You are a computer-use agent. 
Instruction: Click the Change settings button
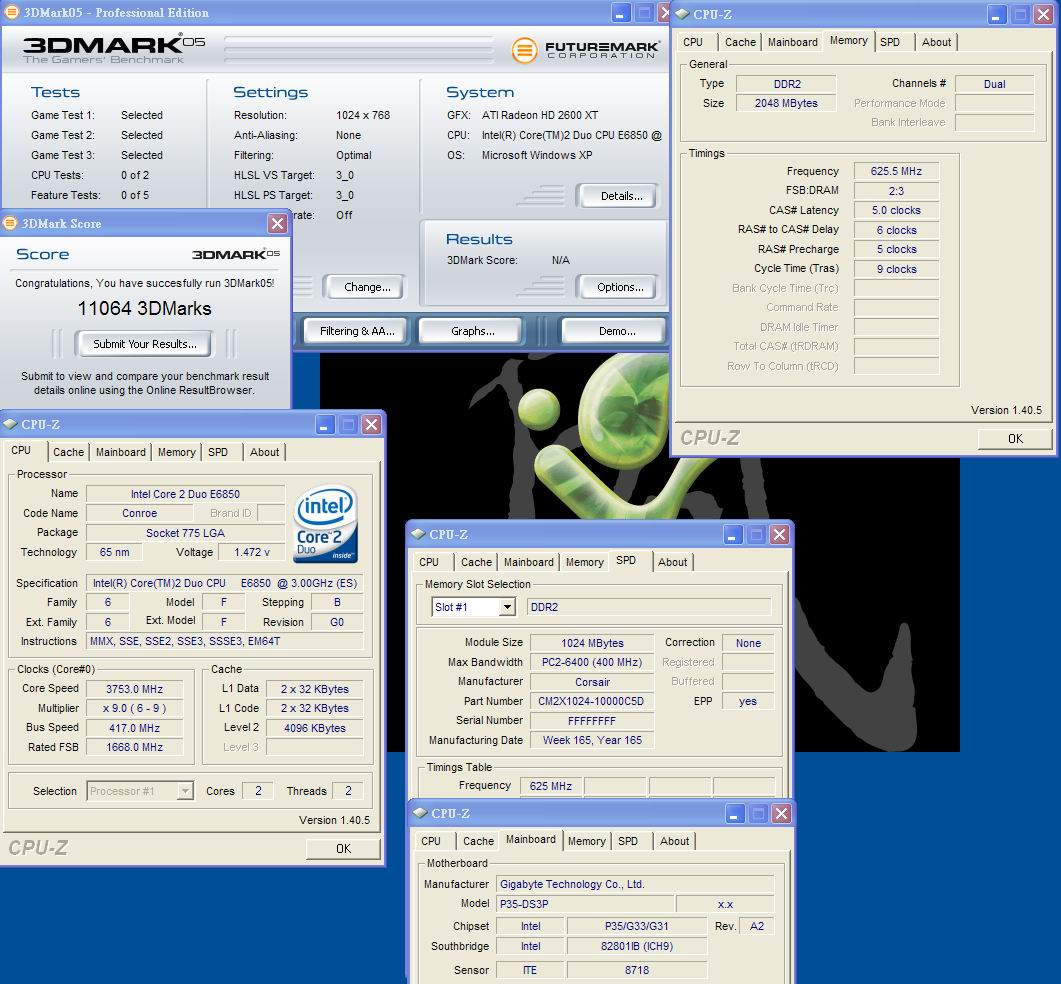coord(366,287)
